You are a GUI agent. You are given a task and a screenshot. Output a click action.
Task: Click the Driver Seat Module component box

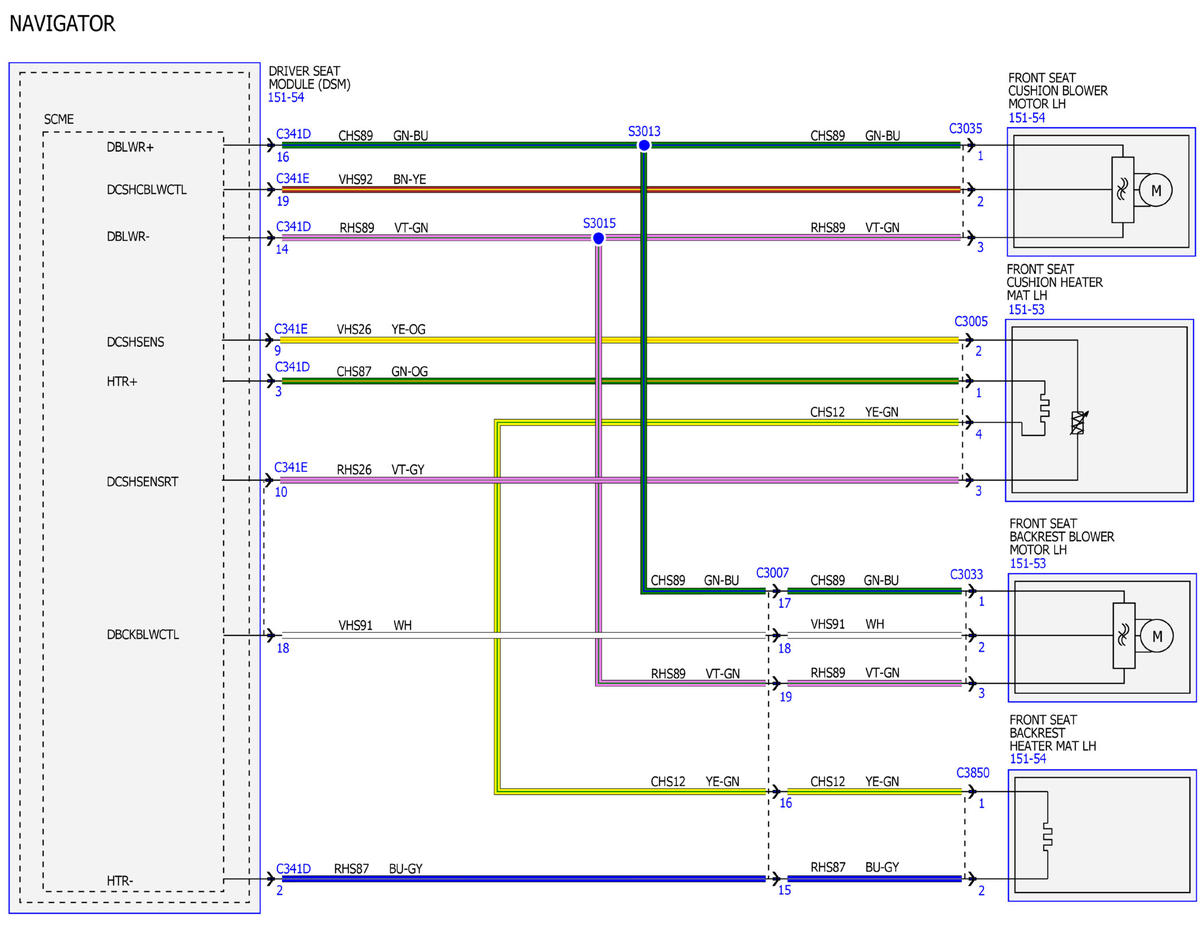point(134,488)
